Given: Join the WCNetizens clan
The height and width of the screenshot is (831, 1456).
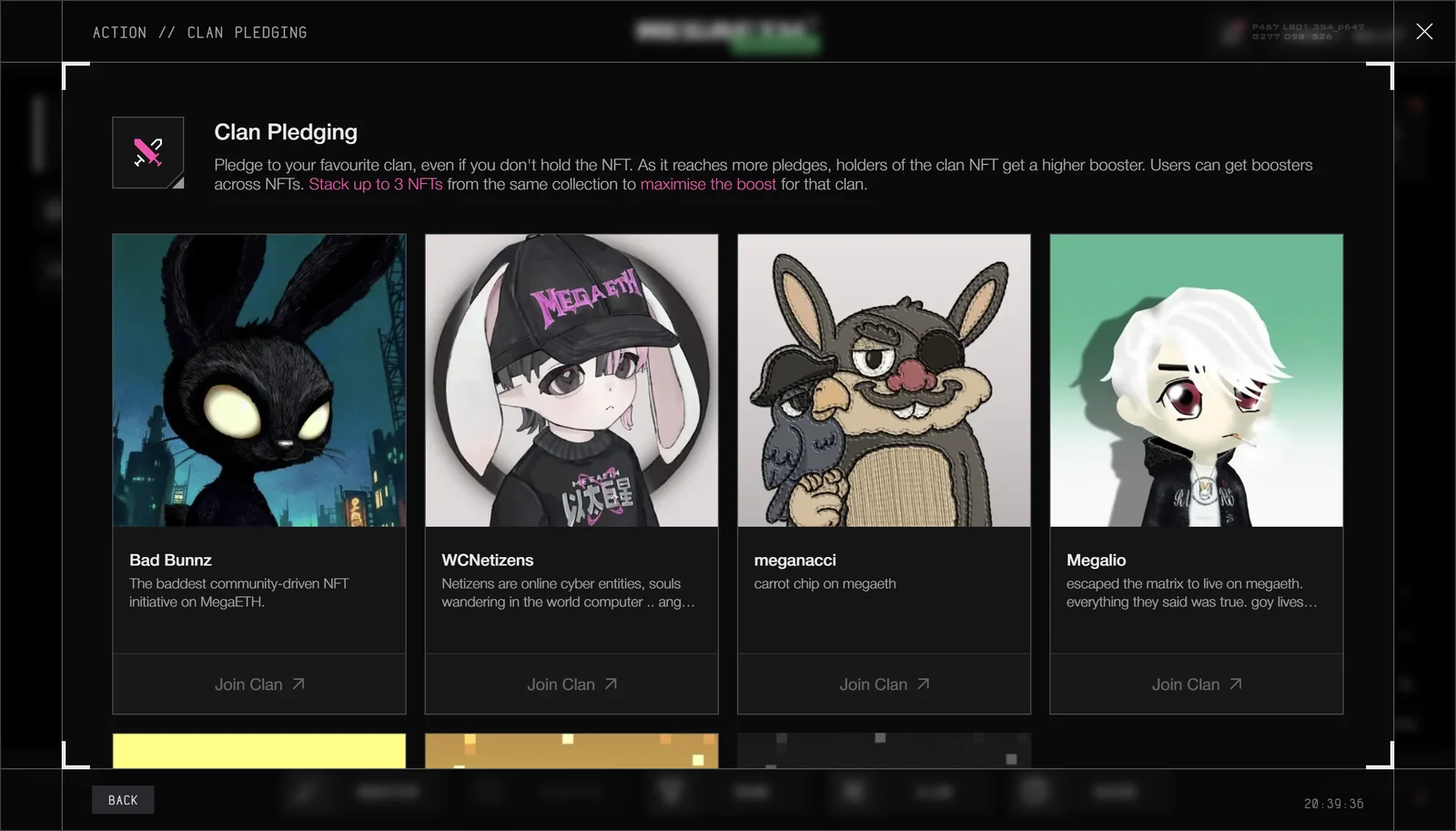Looking at the screenshot, I should [x=571, y=684].
